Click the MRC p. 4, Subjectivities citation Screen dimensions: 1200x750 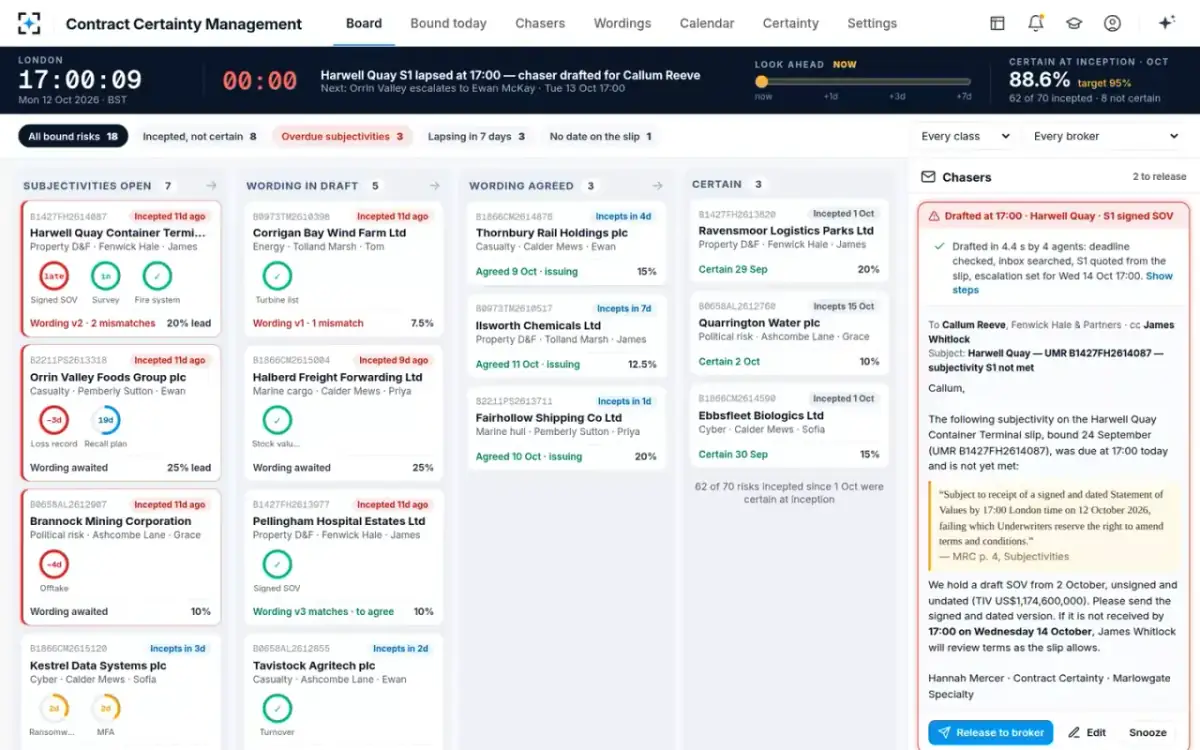coord(1004,556)
